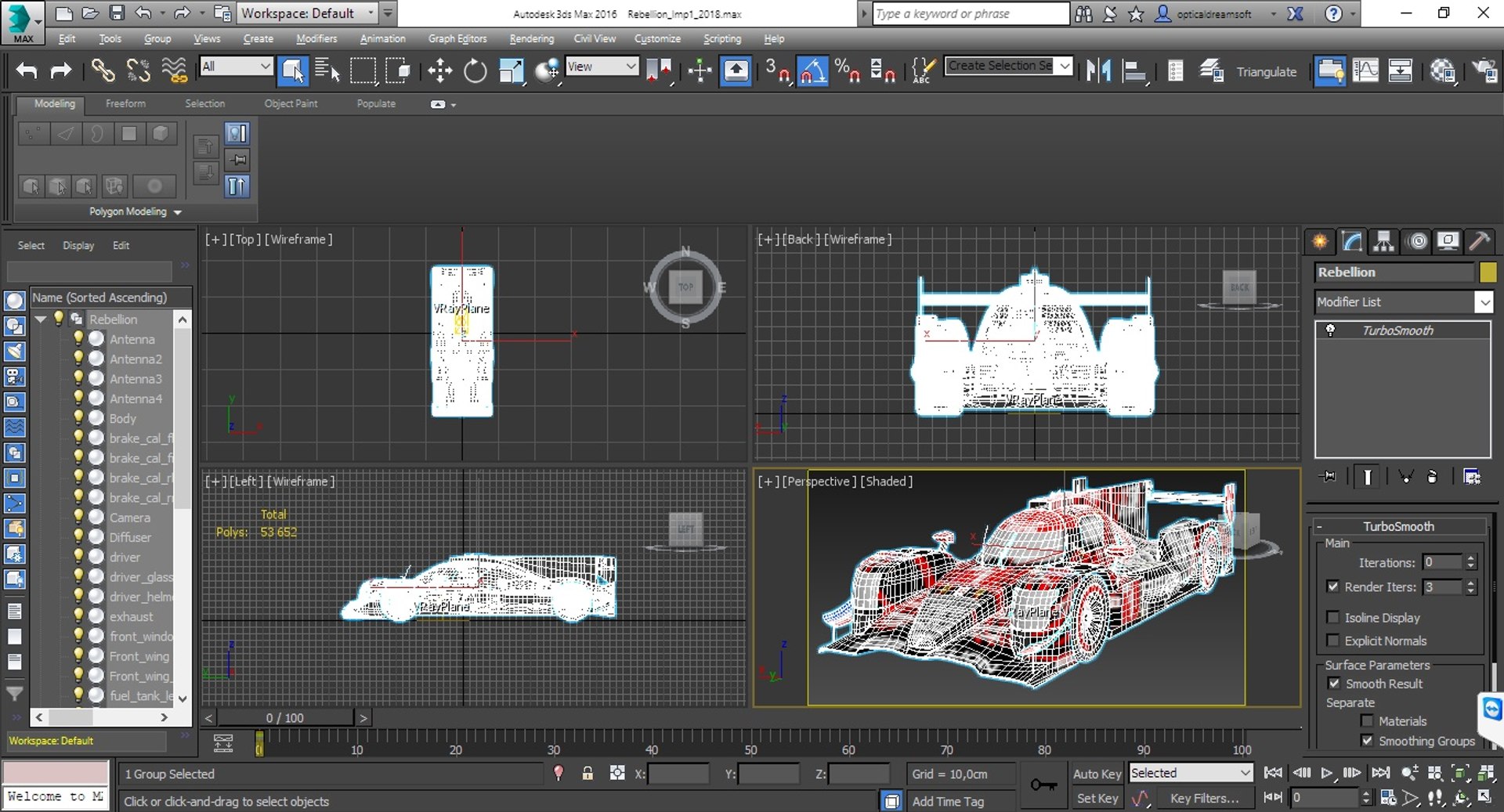The height and width of the screenshot is (812, 1504).
Task: Toggle the Angle Snap tool
Action: pos(812,71)
